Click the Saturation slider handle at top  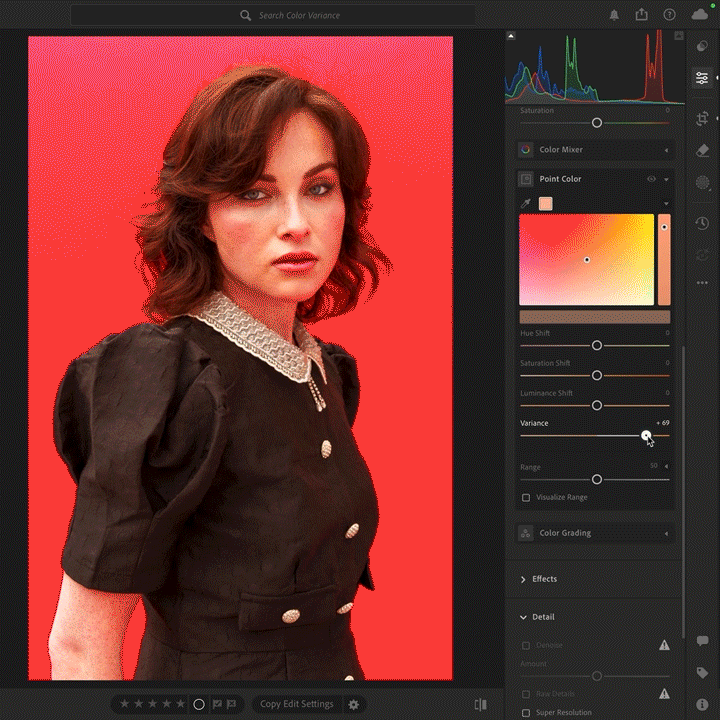[596, 123]
